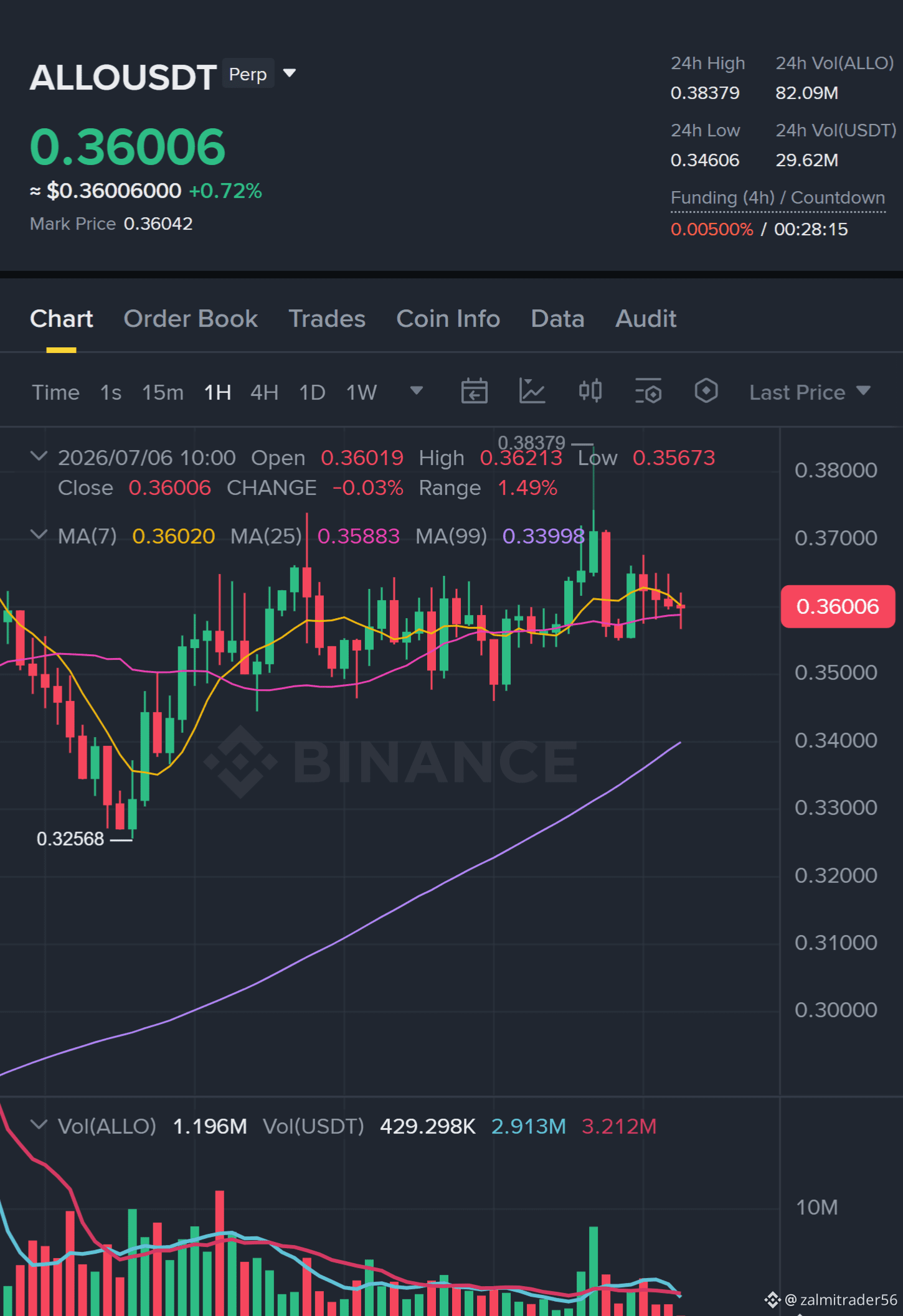Select the 1H interval
The image size is (903, 1316).
218,392
